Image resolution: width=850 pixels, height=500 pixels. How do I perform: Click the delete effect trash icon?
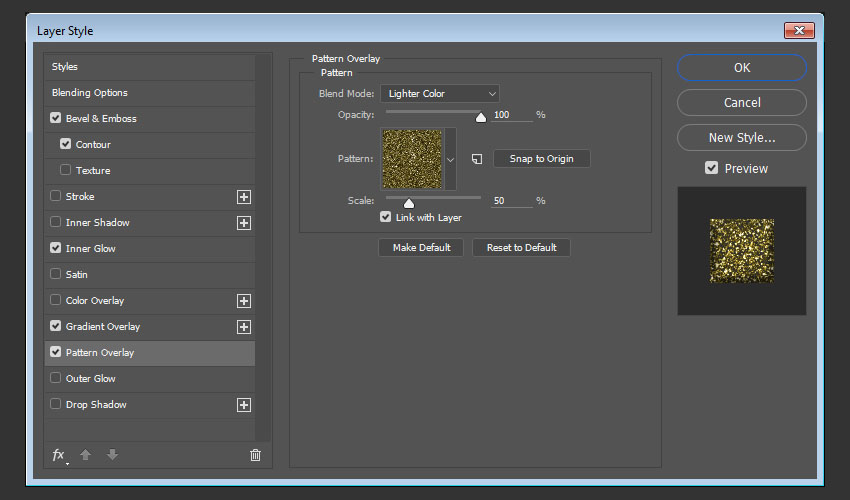click(255, 455)
